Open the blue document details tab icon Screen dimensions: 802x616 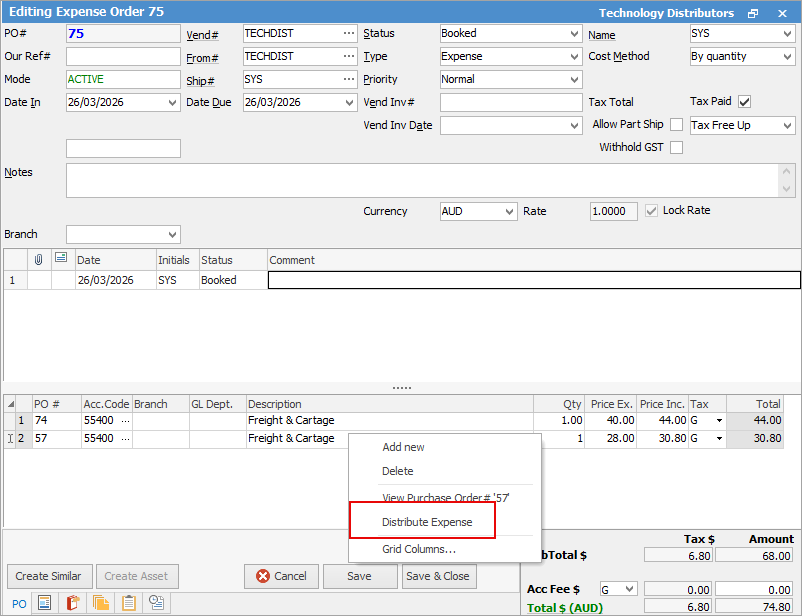(x=44, y=602)
